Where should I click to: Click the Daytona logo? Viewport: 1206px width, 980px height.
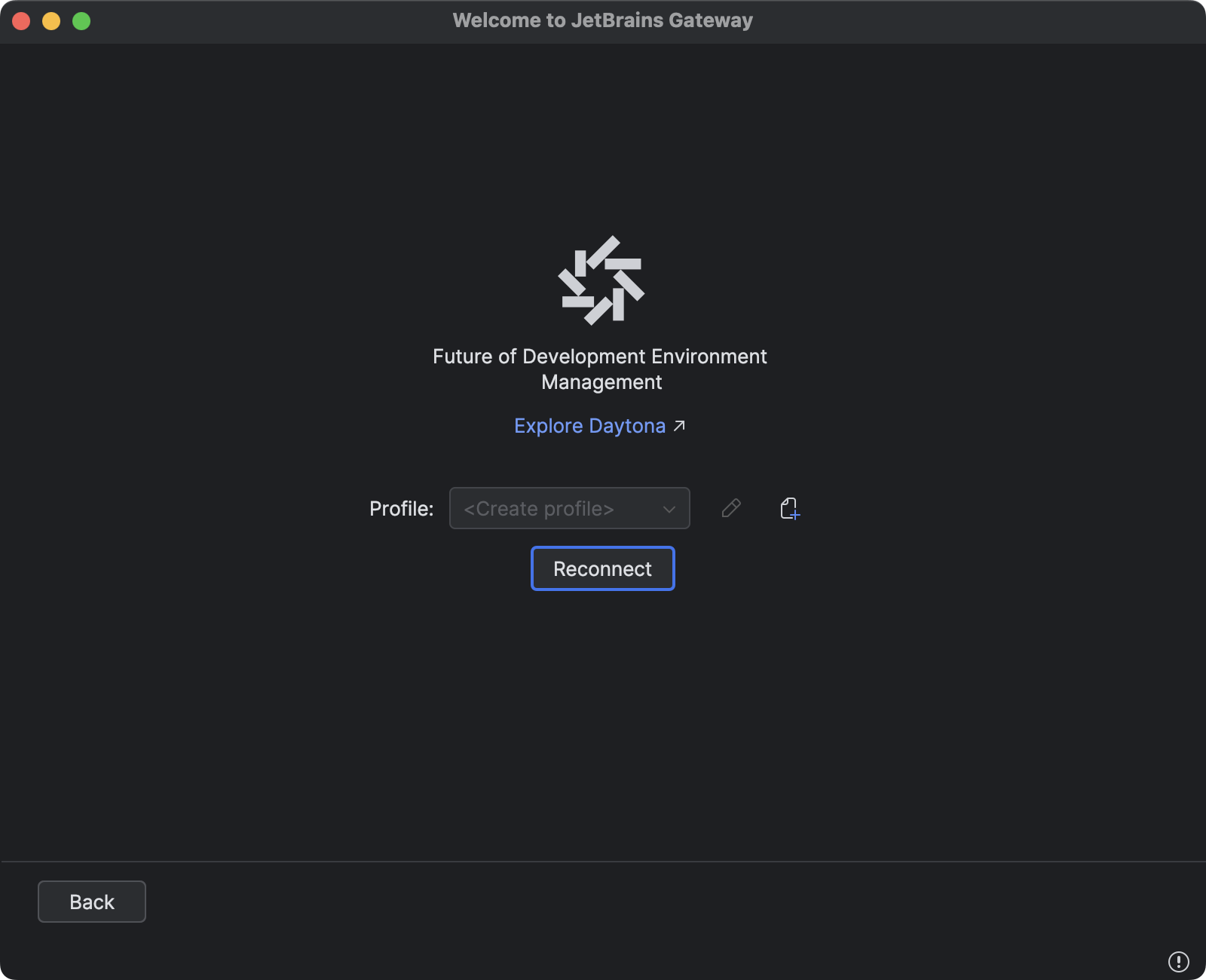[601, 280]
